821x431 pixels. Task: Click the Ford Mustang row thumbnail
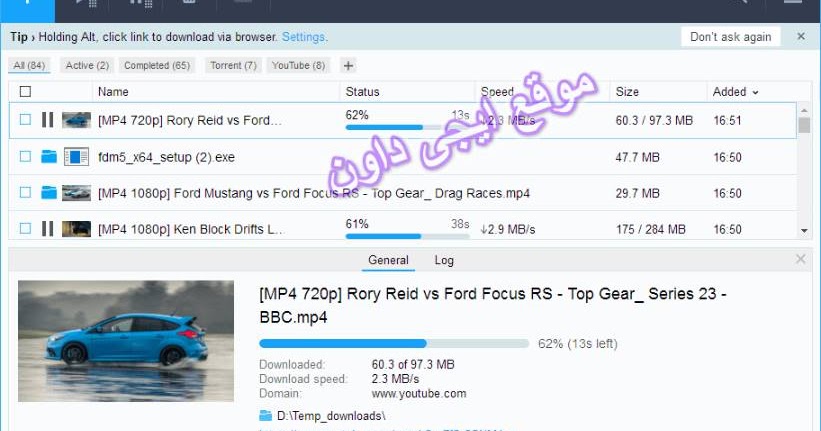click(76, 193)
